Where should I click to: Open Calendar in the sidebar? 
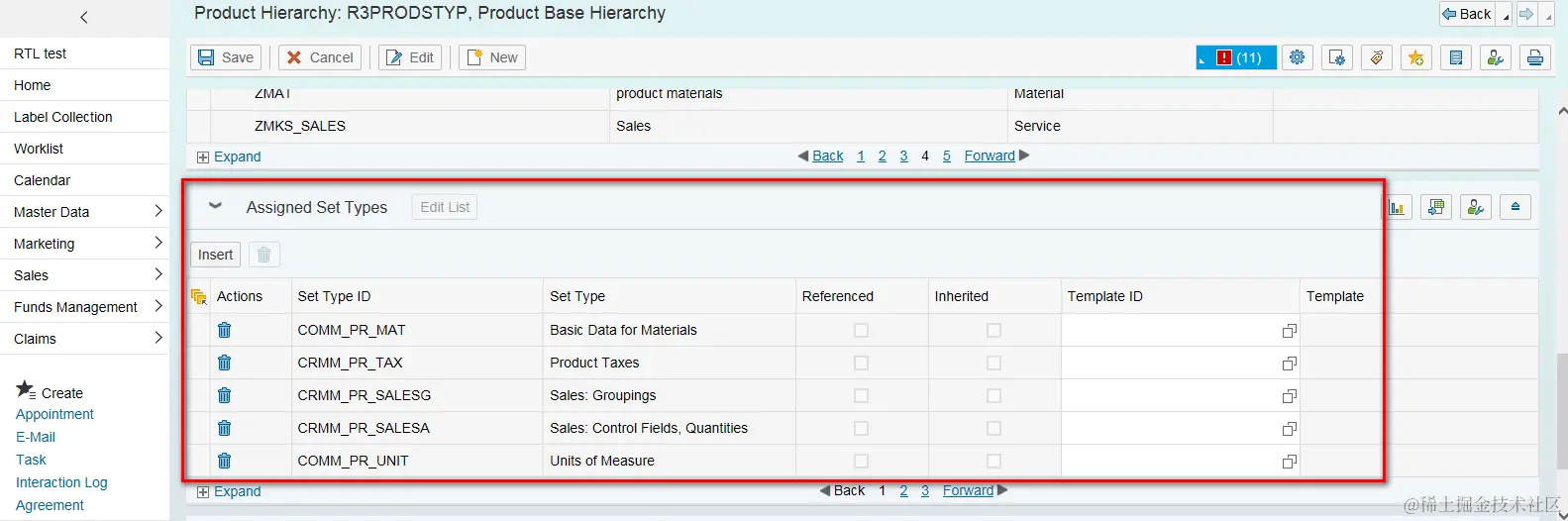point(43,180)
